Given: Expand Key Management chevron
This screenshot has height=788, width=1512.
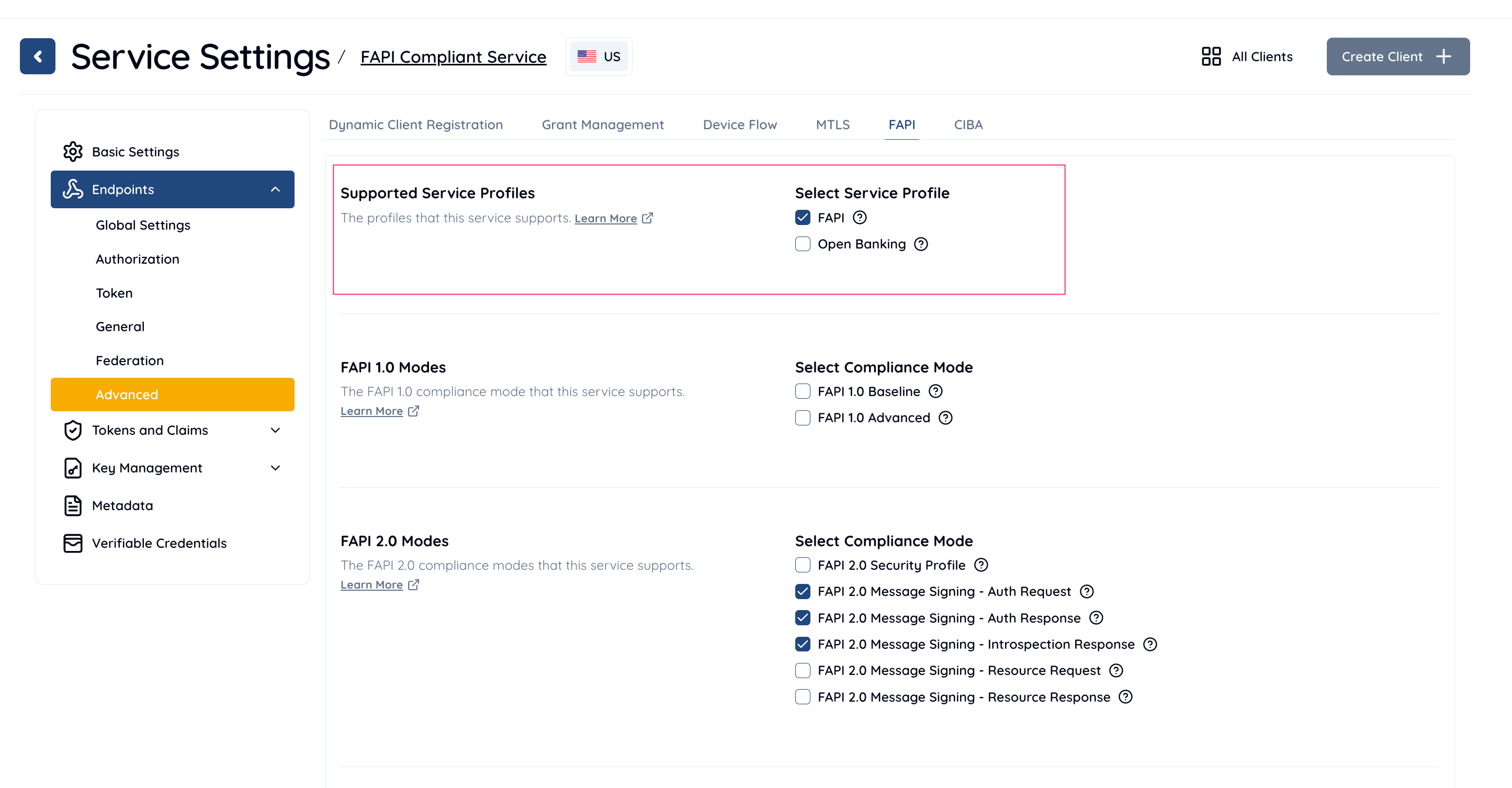Looking at the screenshot, I should click(x=275, y=468).
